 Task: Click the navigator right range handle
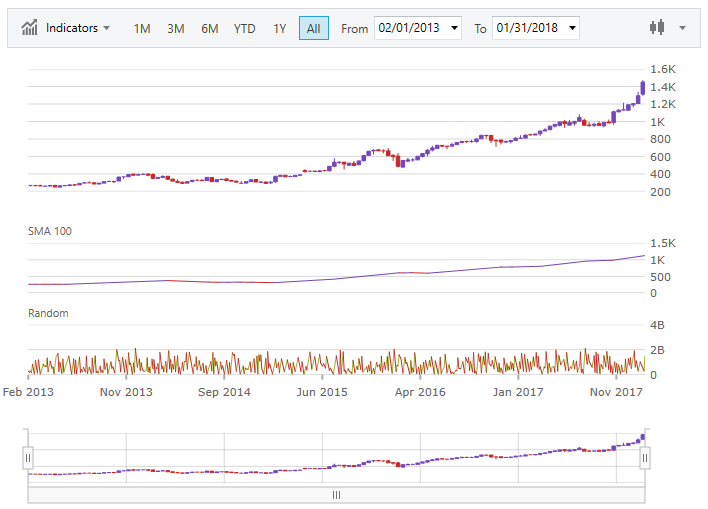tap(645, 458)
